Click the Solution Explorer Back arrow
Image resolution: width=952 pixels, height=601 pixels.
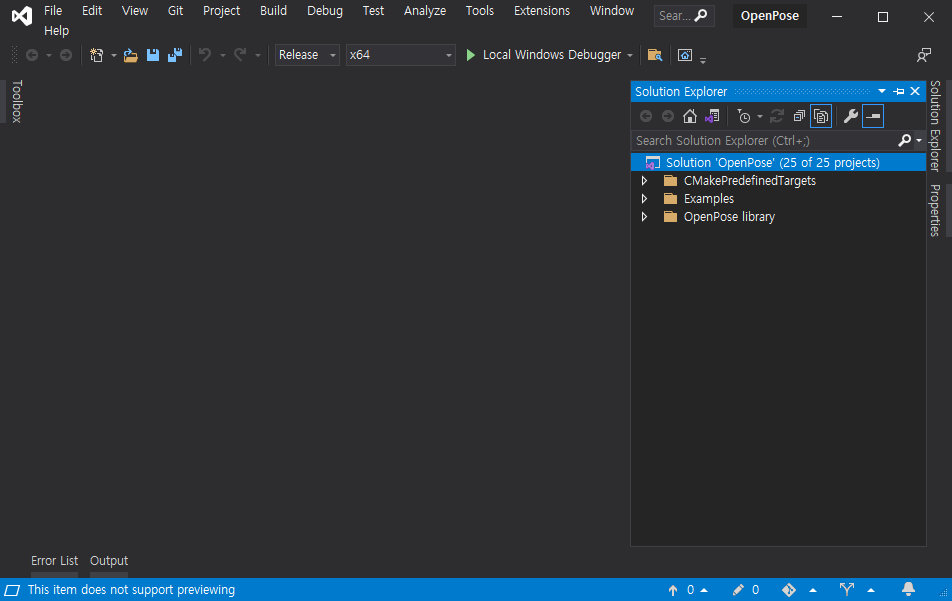click(x=646, y=116)
